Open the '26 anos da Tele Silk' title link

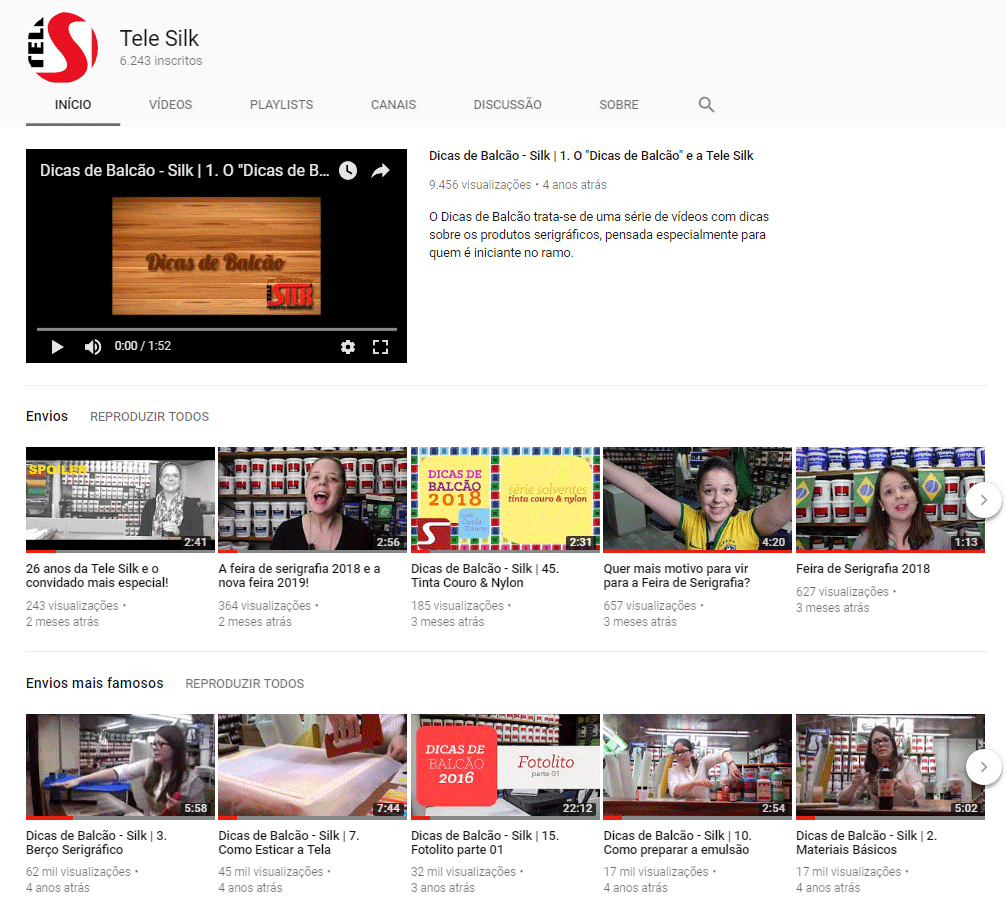[97, 576]
